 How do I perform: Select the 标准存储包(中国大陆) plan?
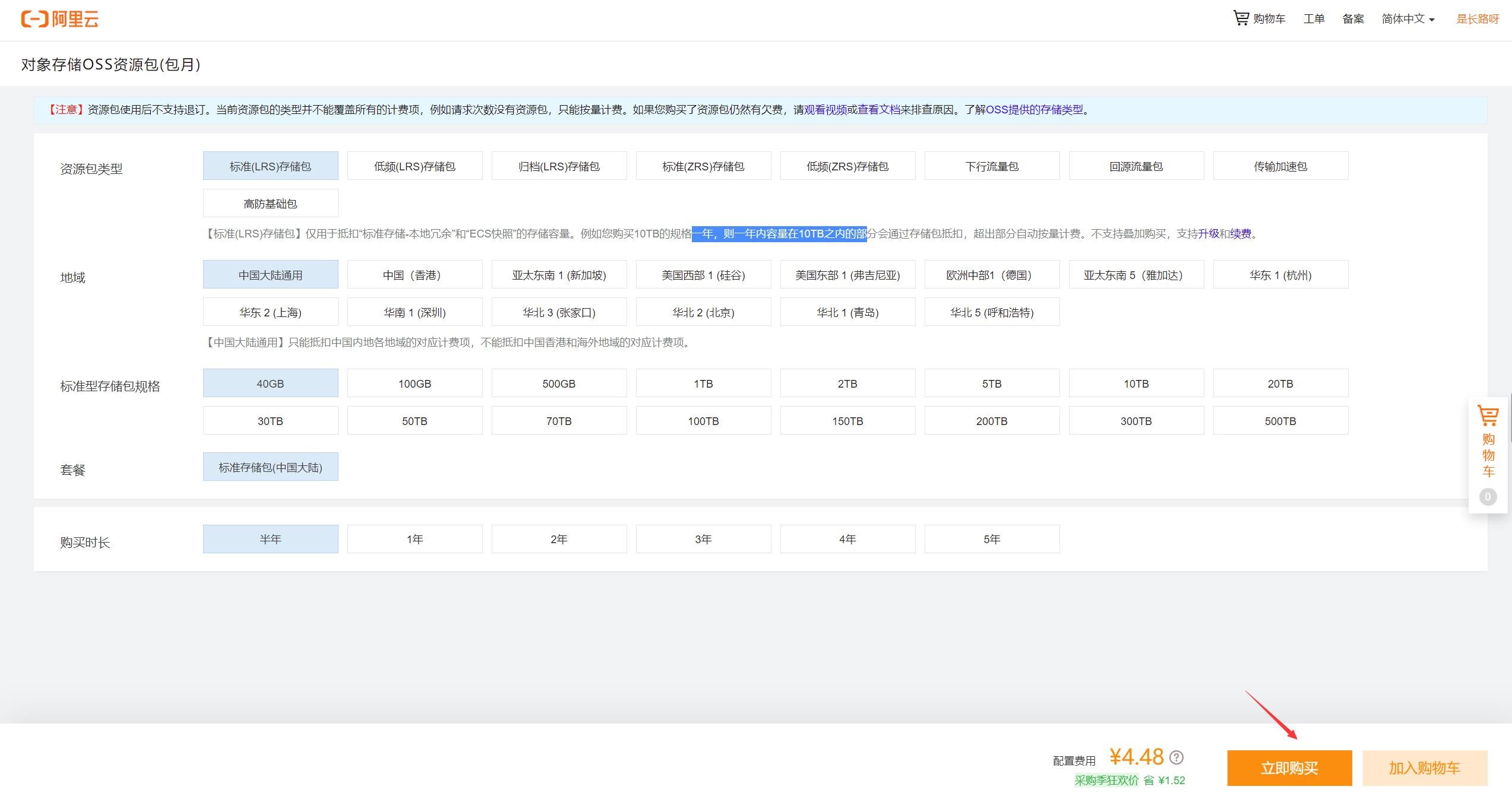coord(270,467)
